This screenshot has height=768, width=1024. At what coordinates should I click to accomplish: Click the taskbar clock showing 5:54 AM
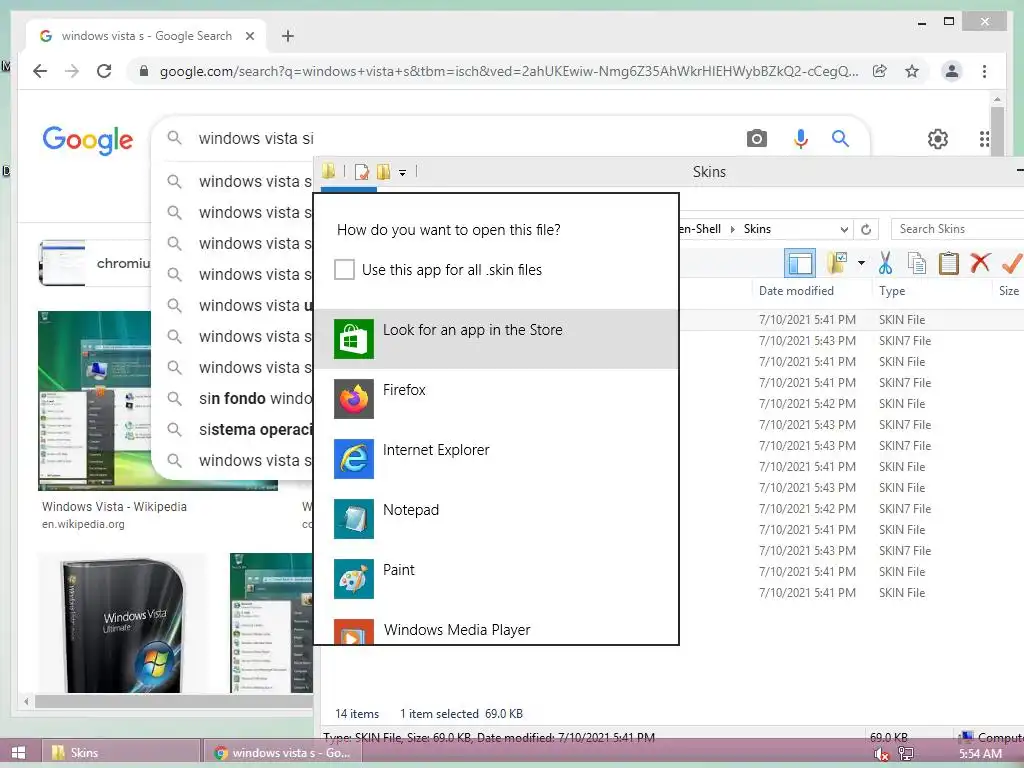(x=980, y=754)
